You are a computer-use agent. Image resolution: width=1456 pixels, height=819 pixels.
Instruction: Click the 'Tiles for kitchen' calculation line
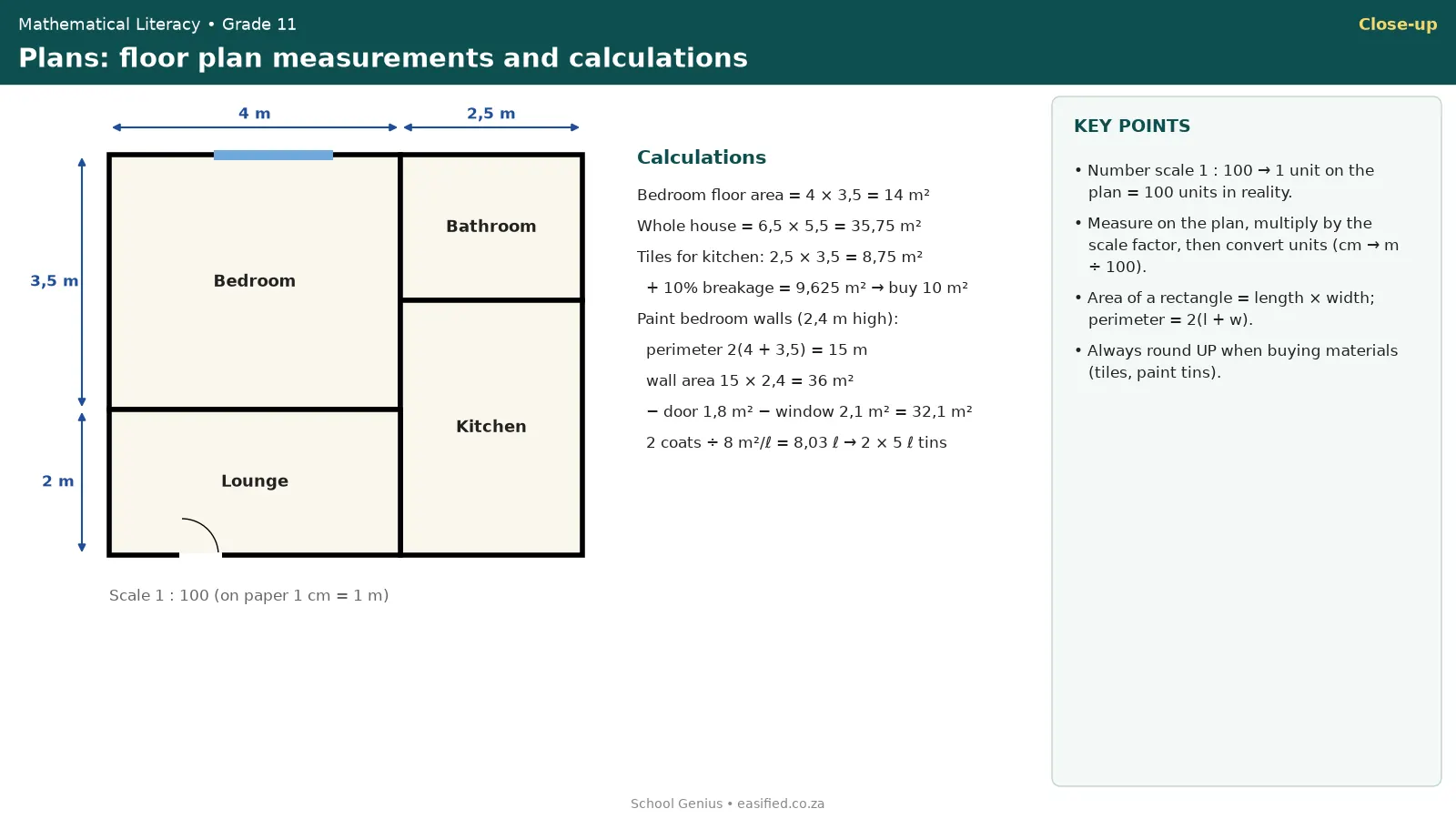780,257
